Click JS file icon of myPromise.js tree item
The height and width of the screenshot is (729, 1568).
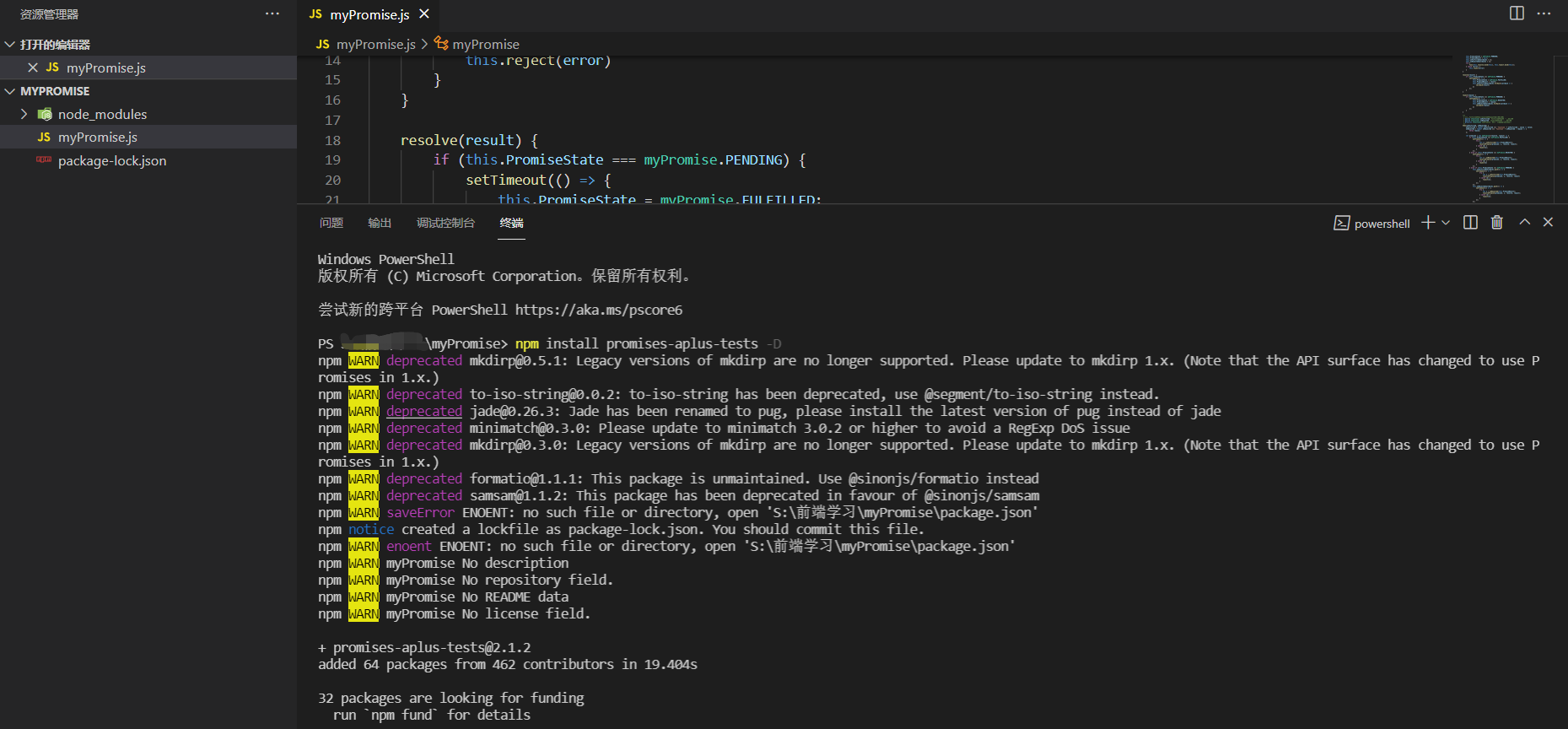[44, 137]
